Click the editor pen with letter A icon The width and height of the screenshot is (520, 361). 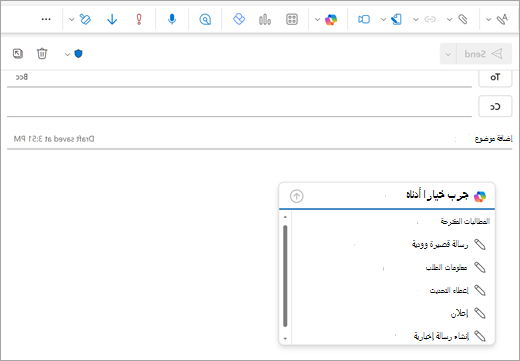[x=502, y=19]
